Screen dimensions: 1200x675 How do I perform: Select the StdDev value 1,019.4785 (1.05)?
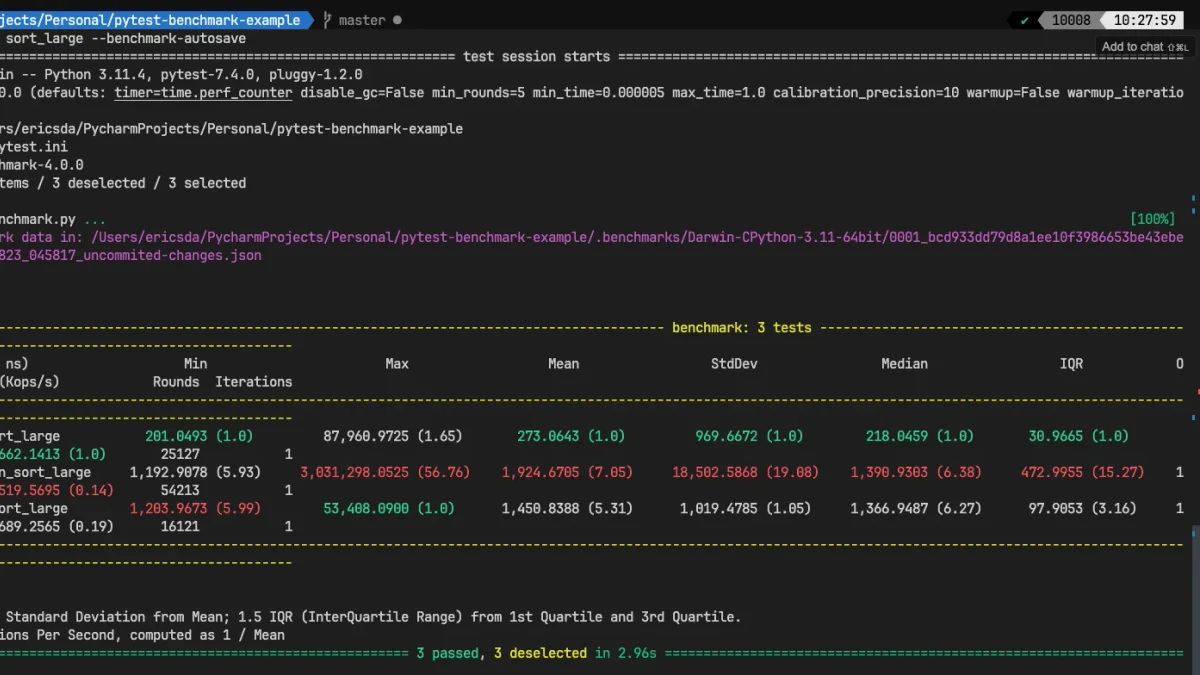pyautogui.click(x=745, y=507)
